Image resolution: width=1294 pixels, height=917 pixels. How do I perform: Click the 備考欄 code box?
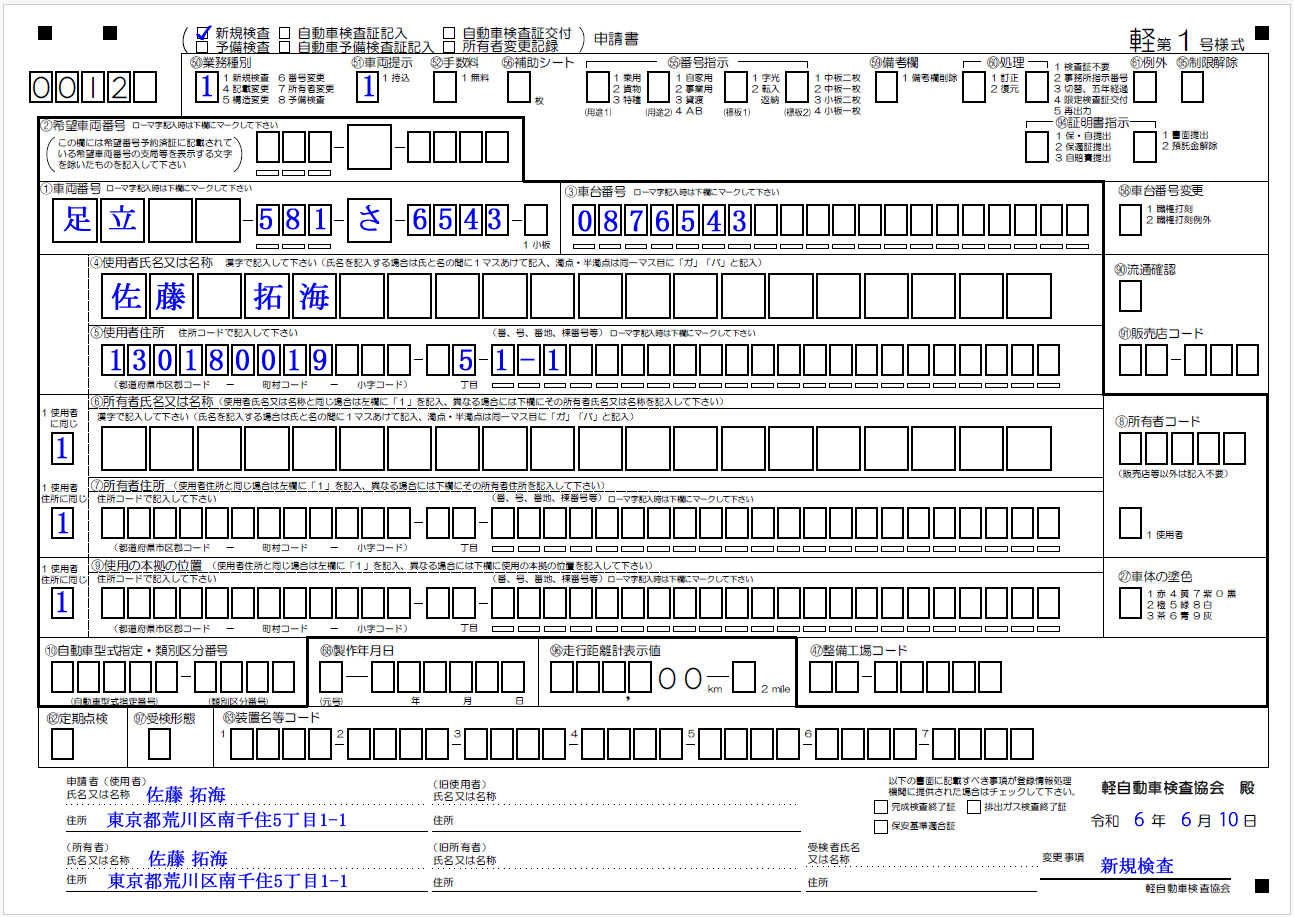click(886, 87)
